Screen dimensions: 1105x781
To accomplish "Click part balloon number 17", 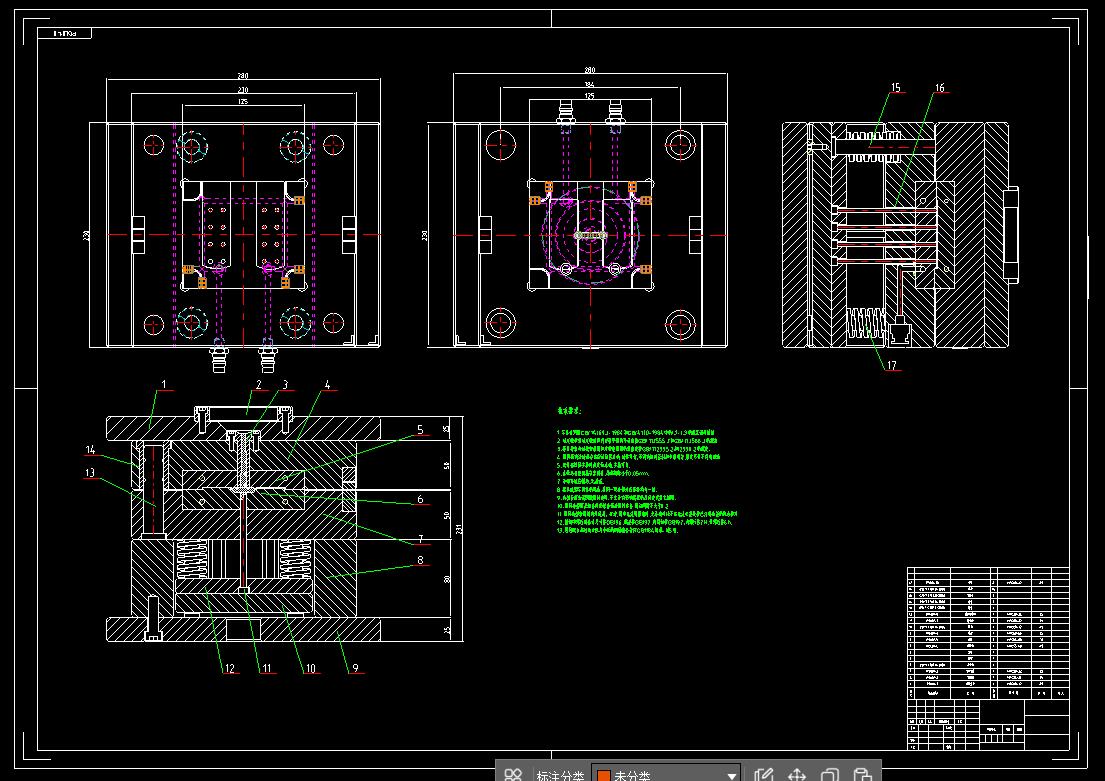I will [891, 365].
